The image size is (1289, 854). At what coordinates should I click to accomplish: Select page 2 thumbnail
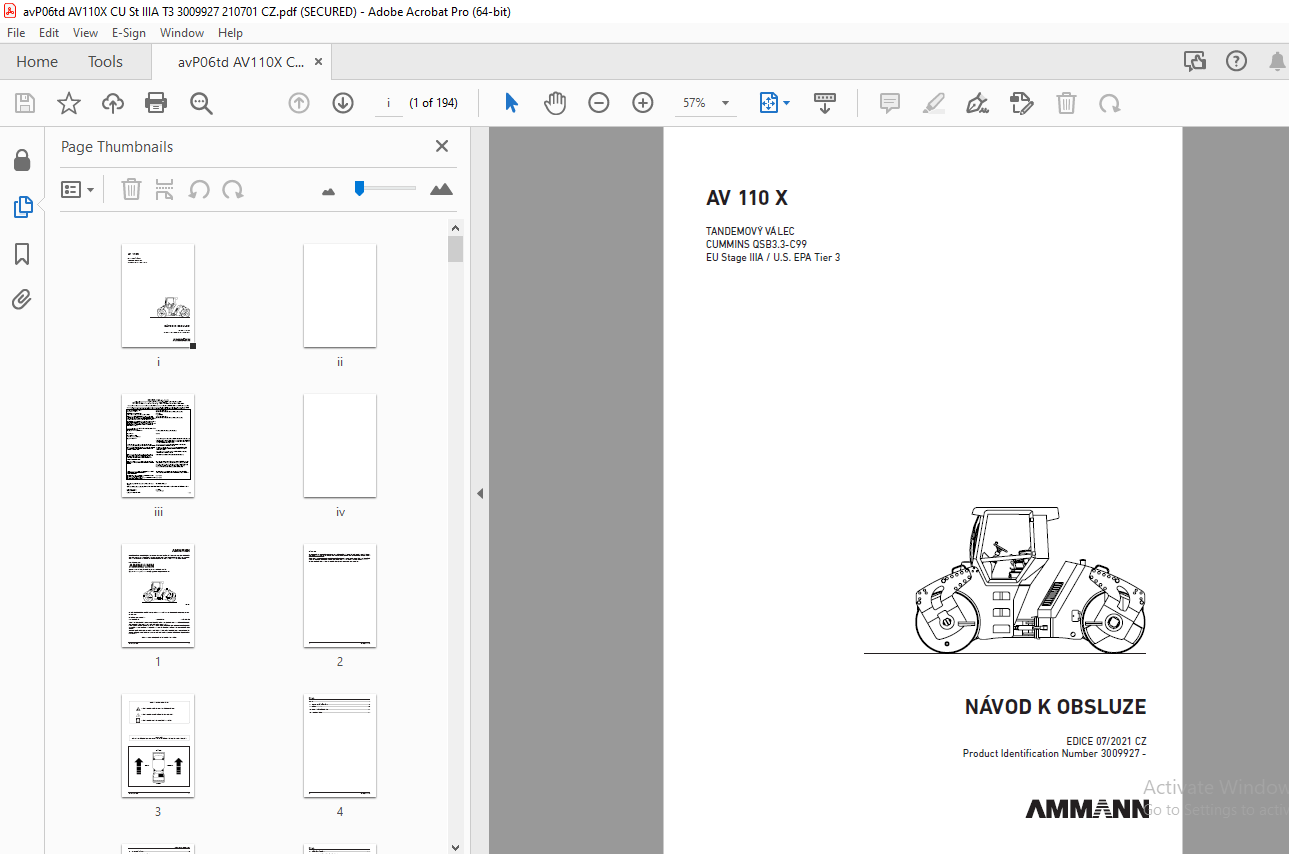pyautogui.click(x=340, y=596)
